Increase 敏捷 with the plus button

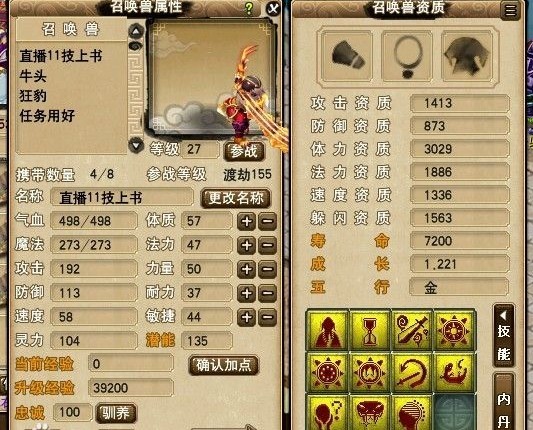pos(246,317)
